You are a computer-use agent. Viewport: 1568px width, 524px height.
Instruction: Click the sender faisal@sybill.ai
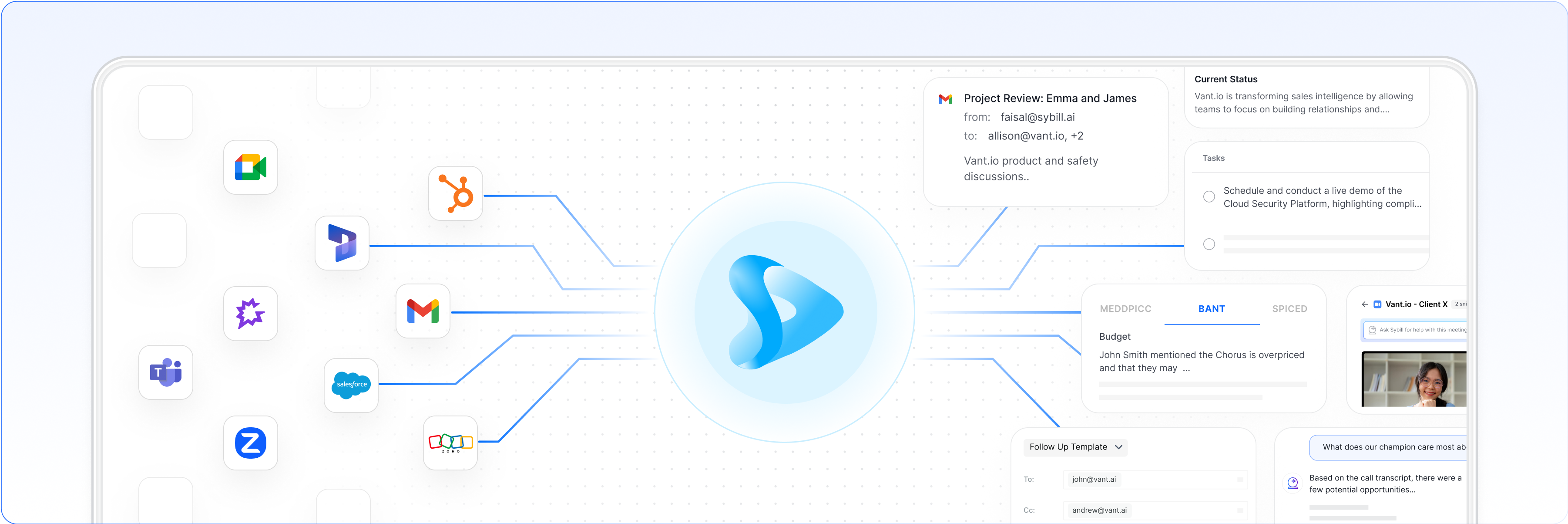1037,117
